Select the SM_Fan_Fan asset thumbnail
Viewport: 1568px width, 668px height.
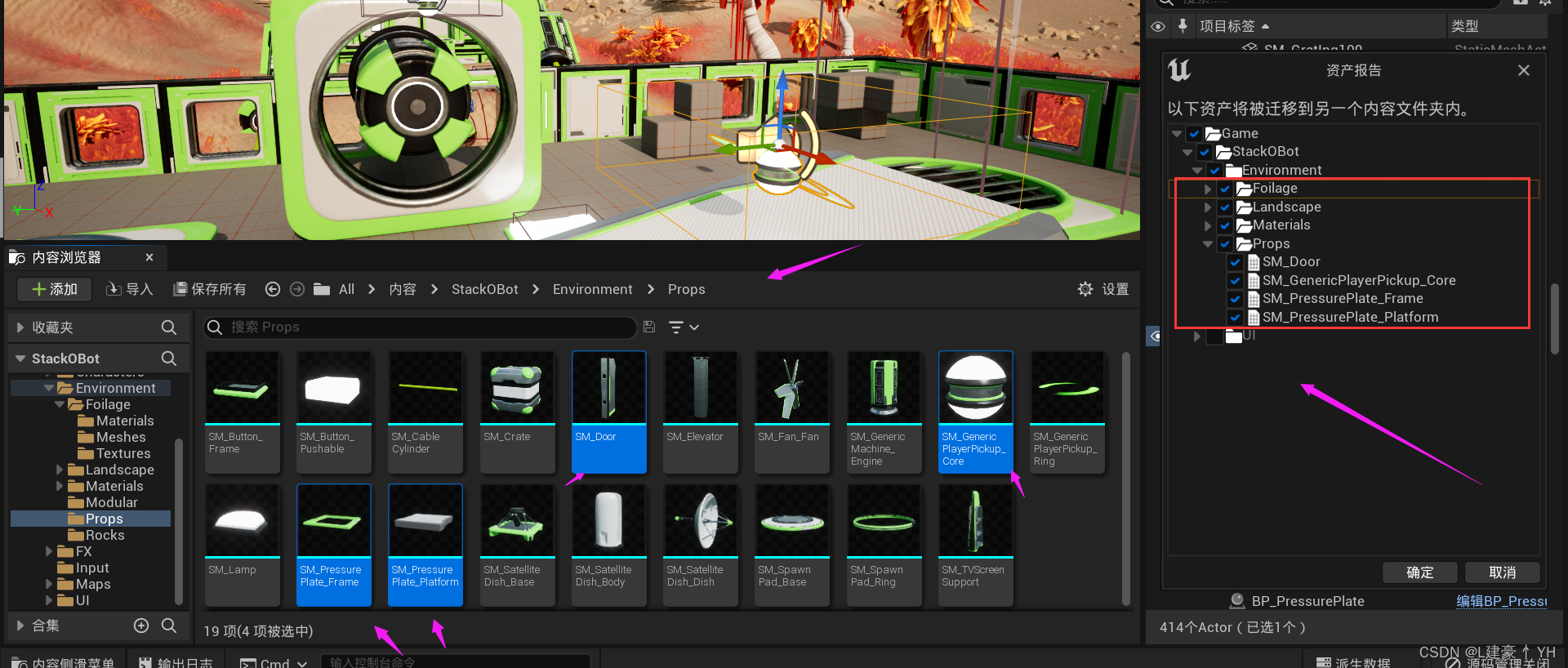791,412
